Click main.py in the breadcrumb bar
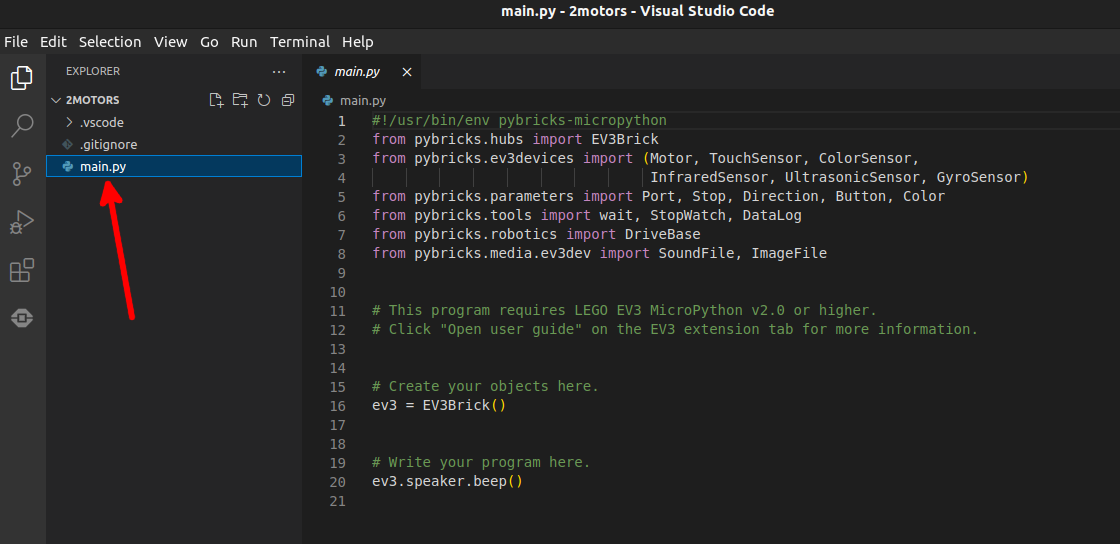 click(362, 100)
